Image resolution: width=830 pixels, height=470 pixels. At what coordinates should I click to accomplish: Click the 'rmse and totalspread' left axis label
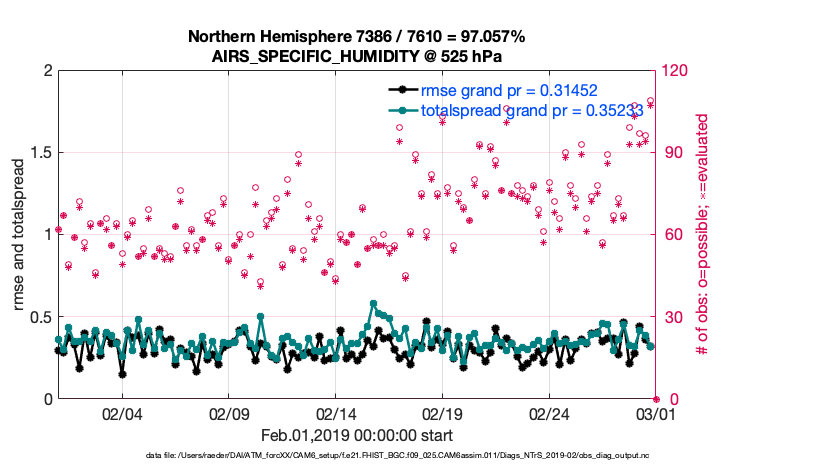point(20,235)
